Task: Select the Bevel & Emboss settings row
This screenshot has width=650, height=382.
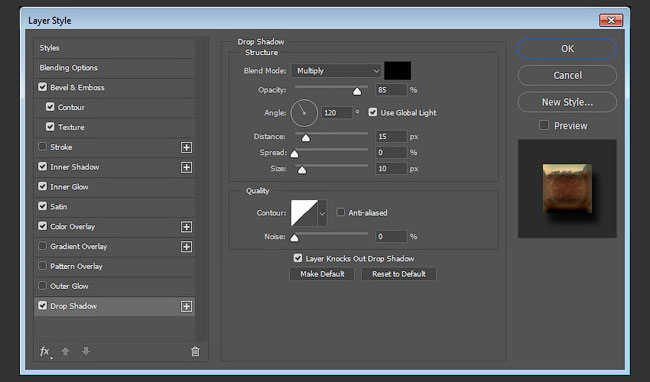Action: (x=114, y=87)
